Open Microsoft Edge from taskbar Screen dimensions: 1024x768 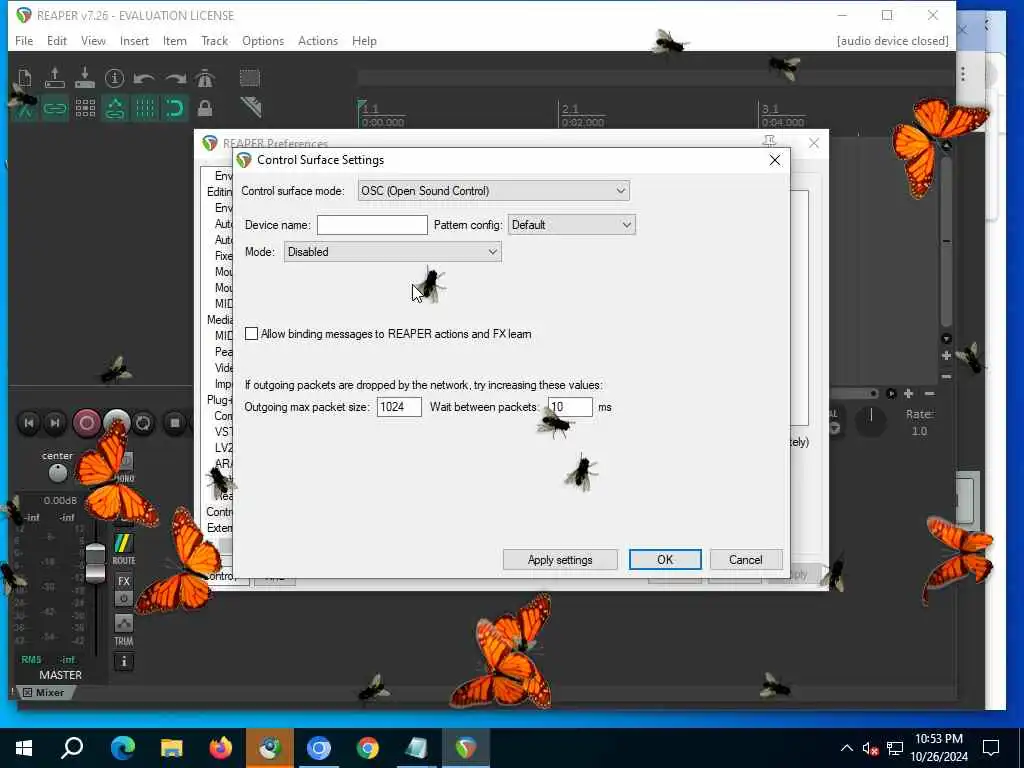coord(122,748)
